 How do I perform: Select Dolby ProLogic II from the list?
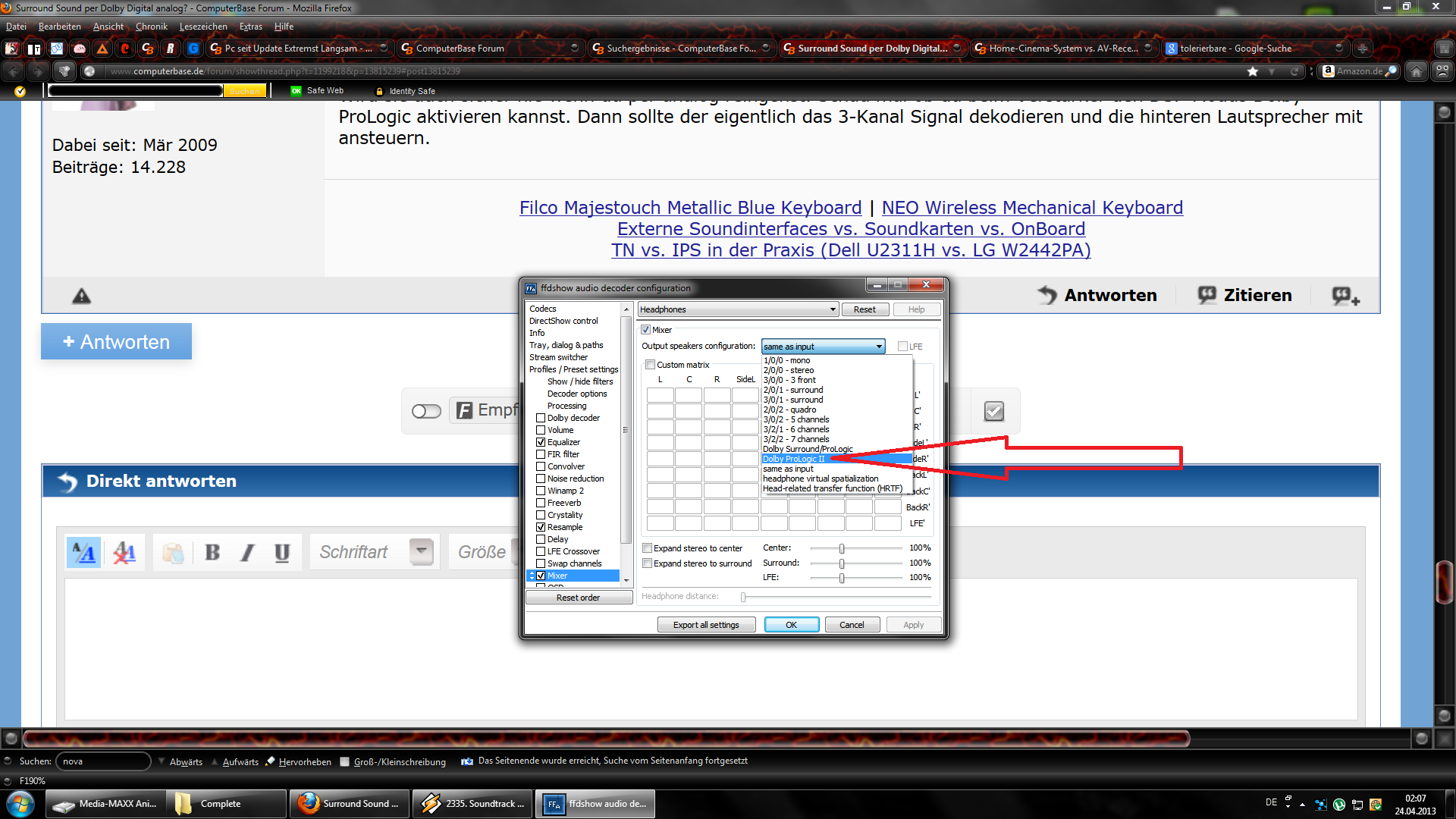pyautogui.click(x=793, y=459)
